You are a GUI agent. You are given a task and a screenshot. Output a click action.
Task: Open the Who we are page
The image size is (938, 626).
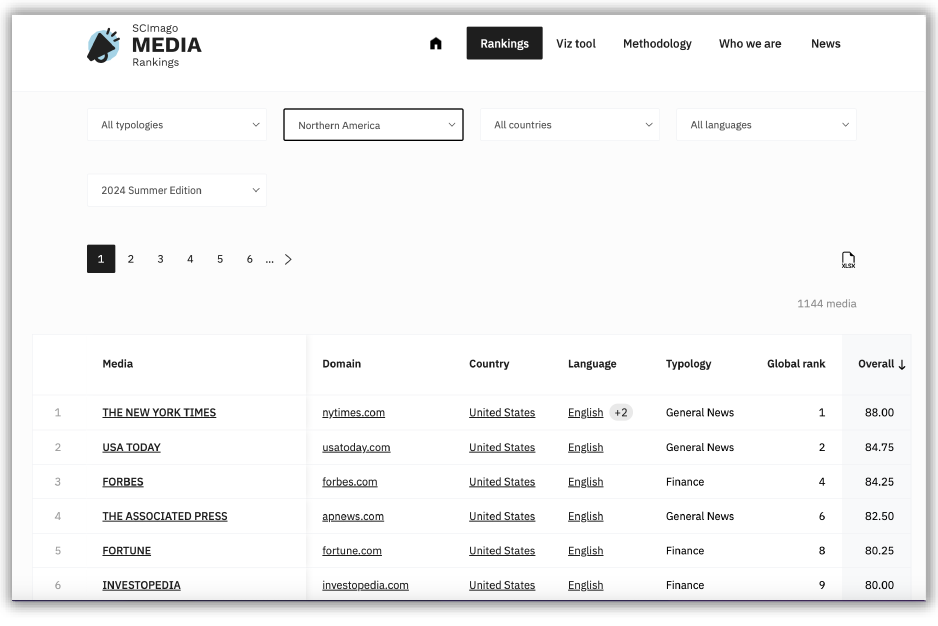click(750, 44)
